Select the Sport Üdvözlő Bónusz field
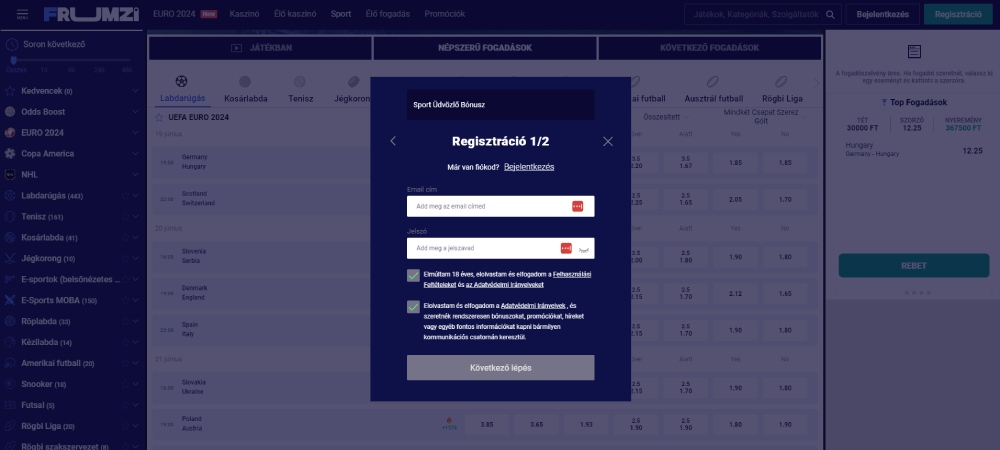This screenshot has width=1000, height=450. [x=501, y=105]
